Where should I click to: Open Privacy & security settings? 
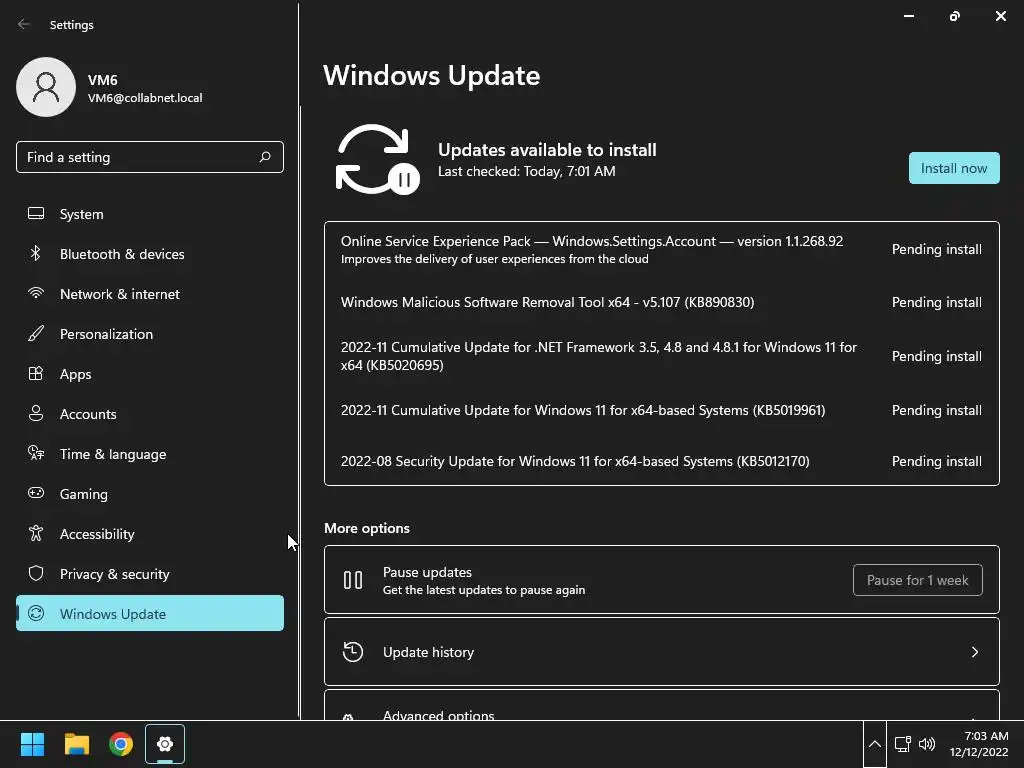pyautogui.click(x=150, y=573)
